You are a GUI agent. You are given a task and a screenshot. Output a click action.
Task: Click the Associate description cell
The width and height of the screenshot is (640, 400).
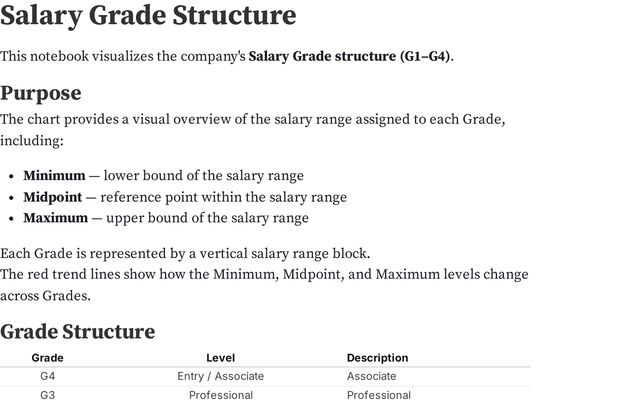point(371,376)
